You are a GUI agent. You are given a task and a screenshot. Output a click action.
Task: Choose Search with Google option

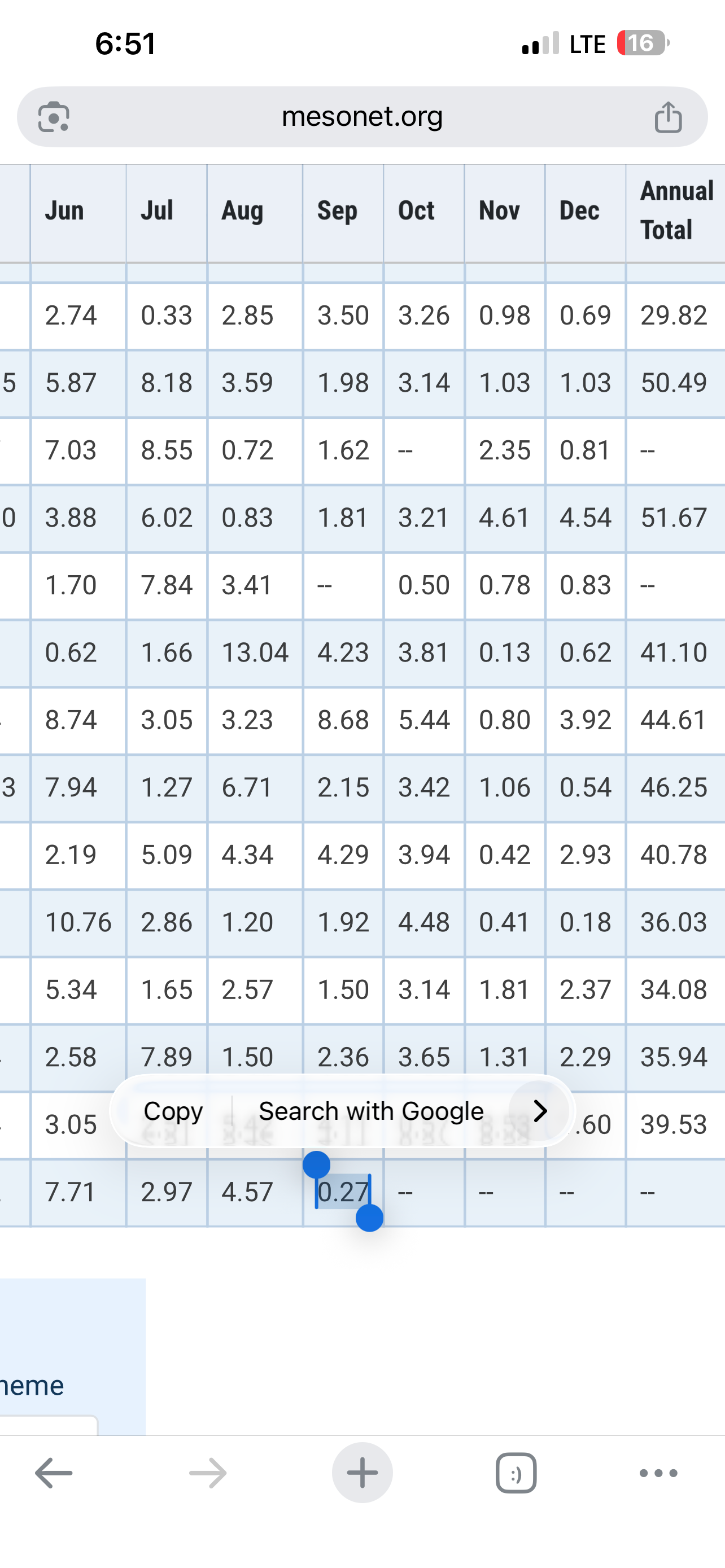(371, 1111)
